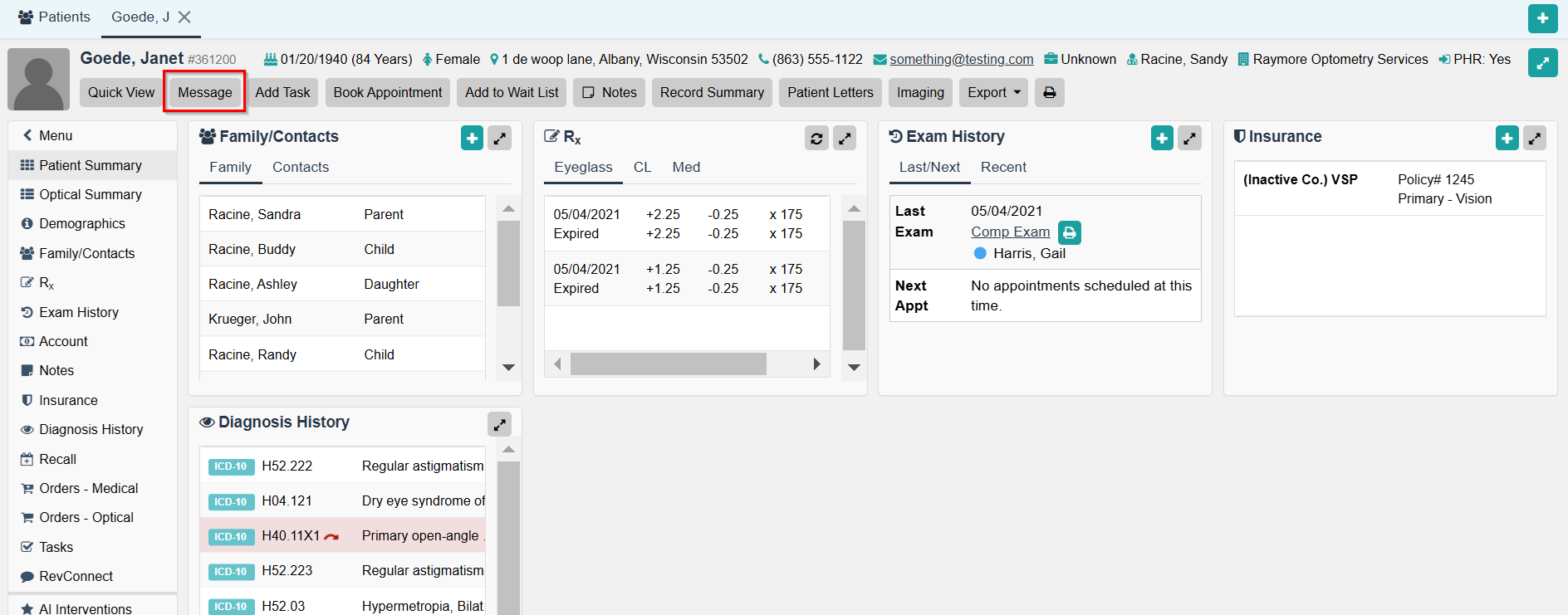
Task: Open the Comp Exam link
Action: pos(1010,232)
